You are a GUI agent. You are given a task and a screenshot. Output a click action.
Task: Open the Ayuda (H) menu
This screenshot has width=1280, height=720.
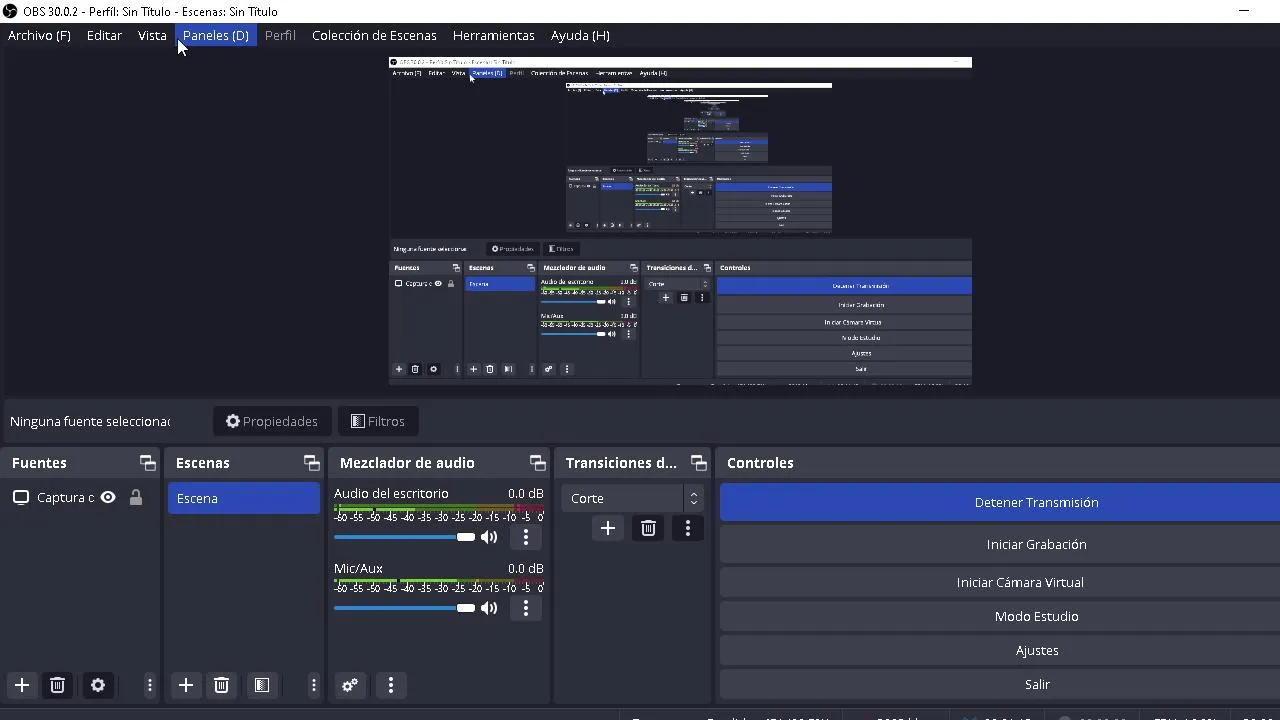click(x=580, y=35)
